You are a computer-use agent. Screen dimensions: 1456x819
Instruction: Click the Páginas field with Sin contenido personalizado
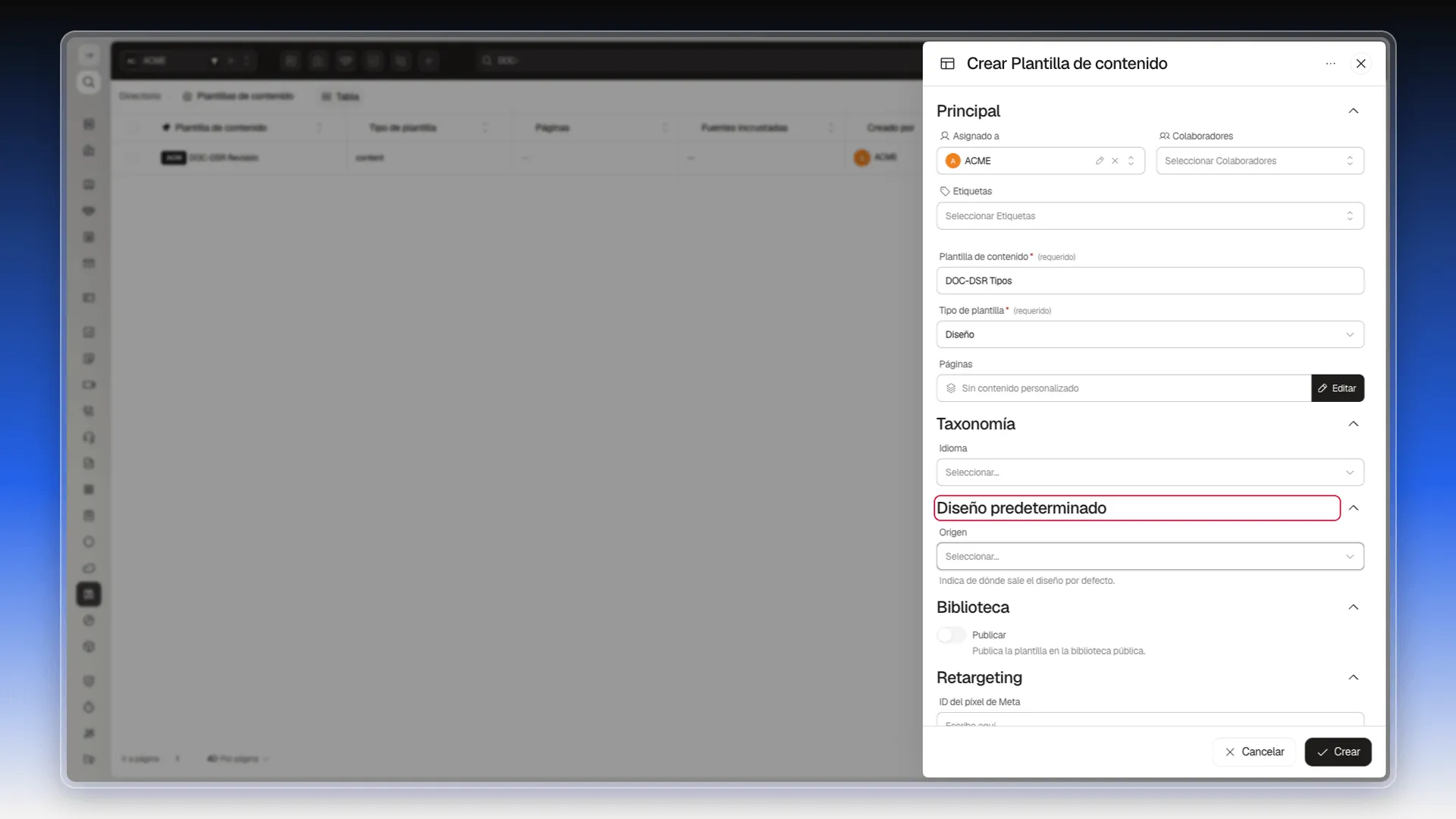(1124, 388)
